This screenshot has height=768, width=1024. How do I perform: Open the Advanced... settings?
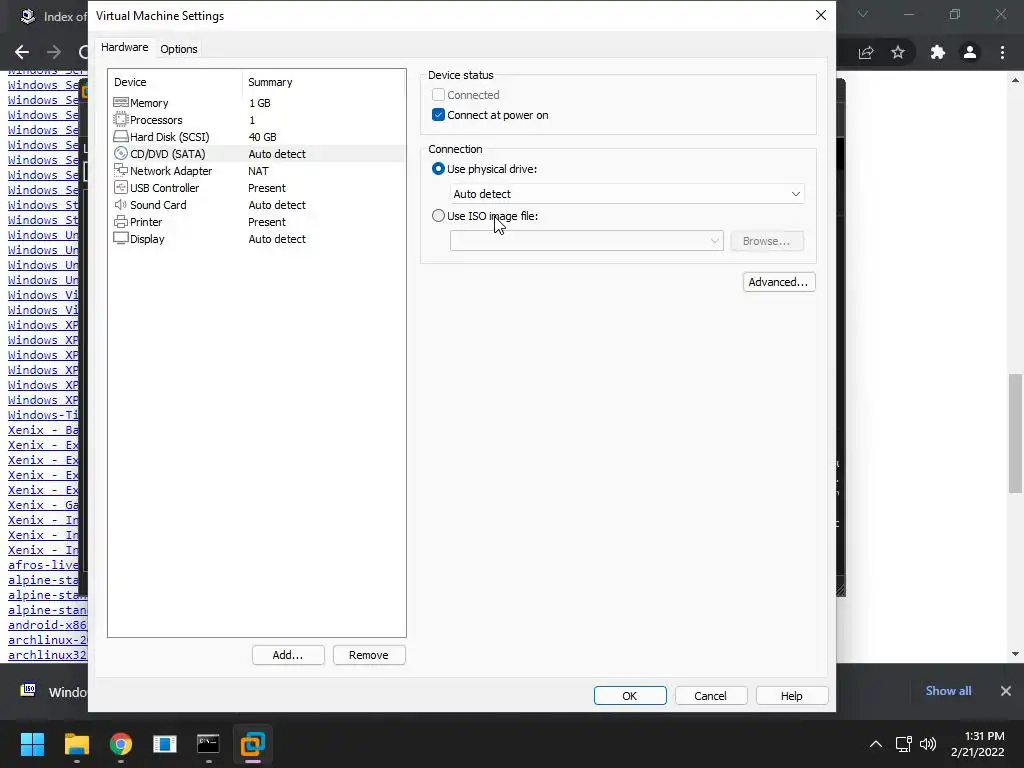pyautogui.click(x=778, y=282)
